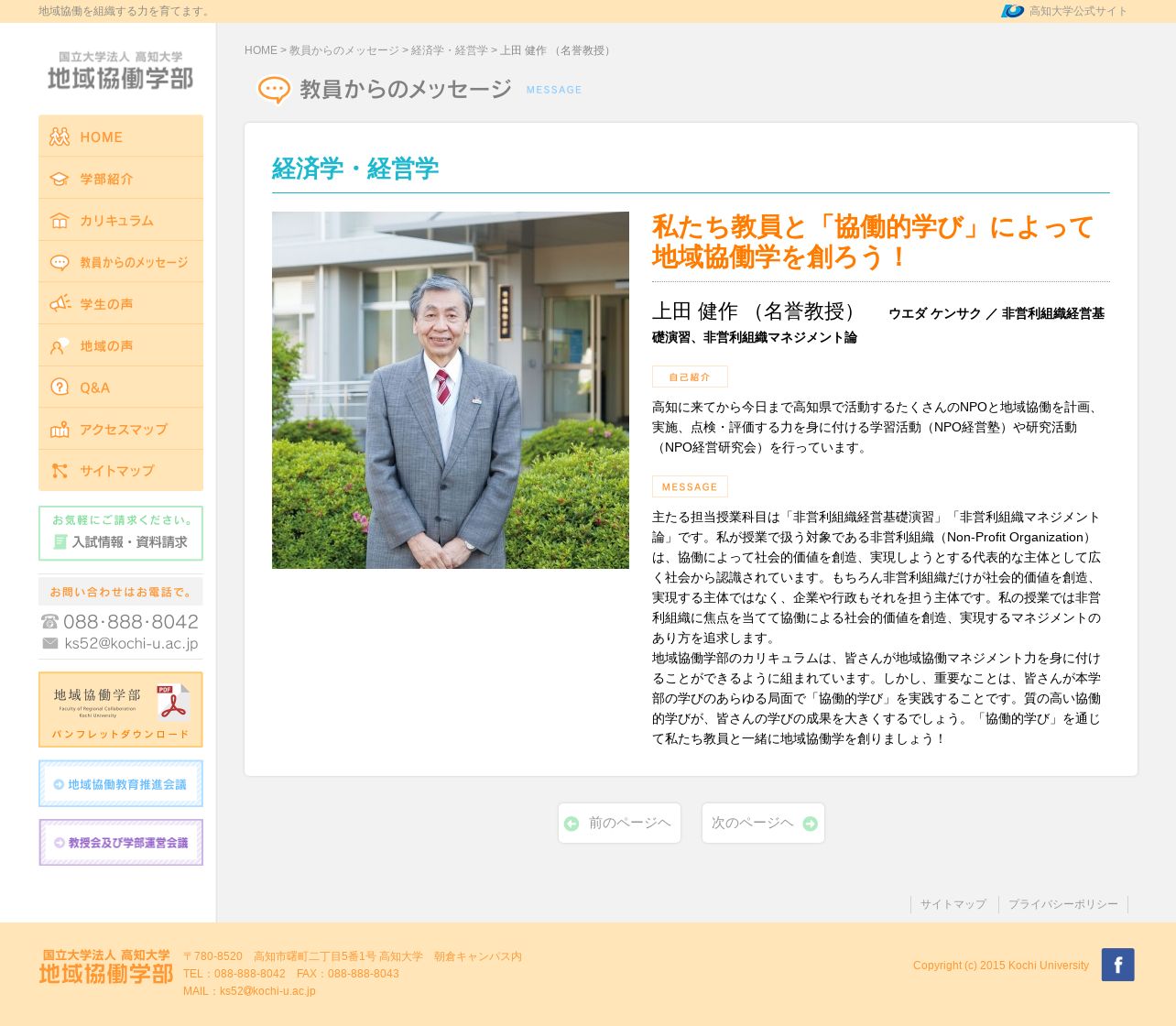
Task: Click the Kochi University logo icon at top
Action: pos(1012,11)
